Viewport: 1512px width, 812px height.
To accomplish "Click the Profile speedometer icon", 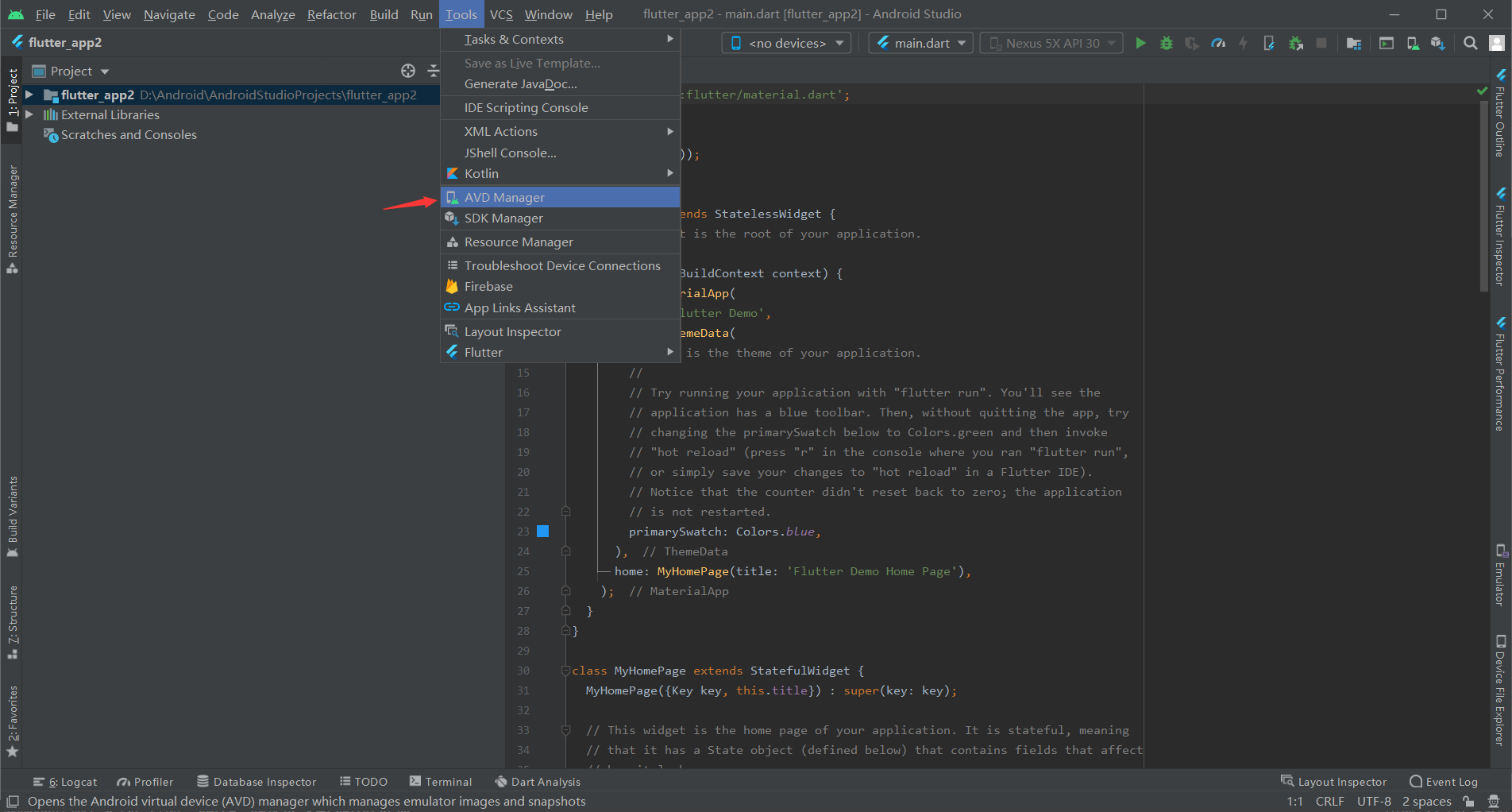I will (1218, 43).
